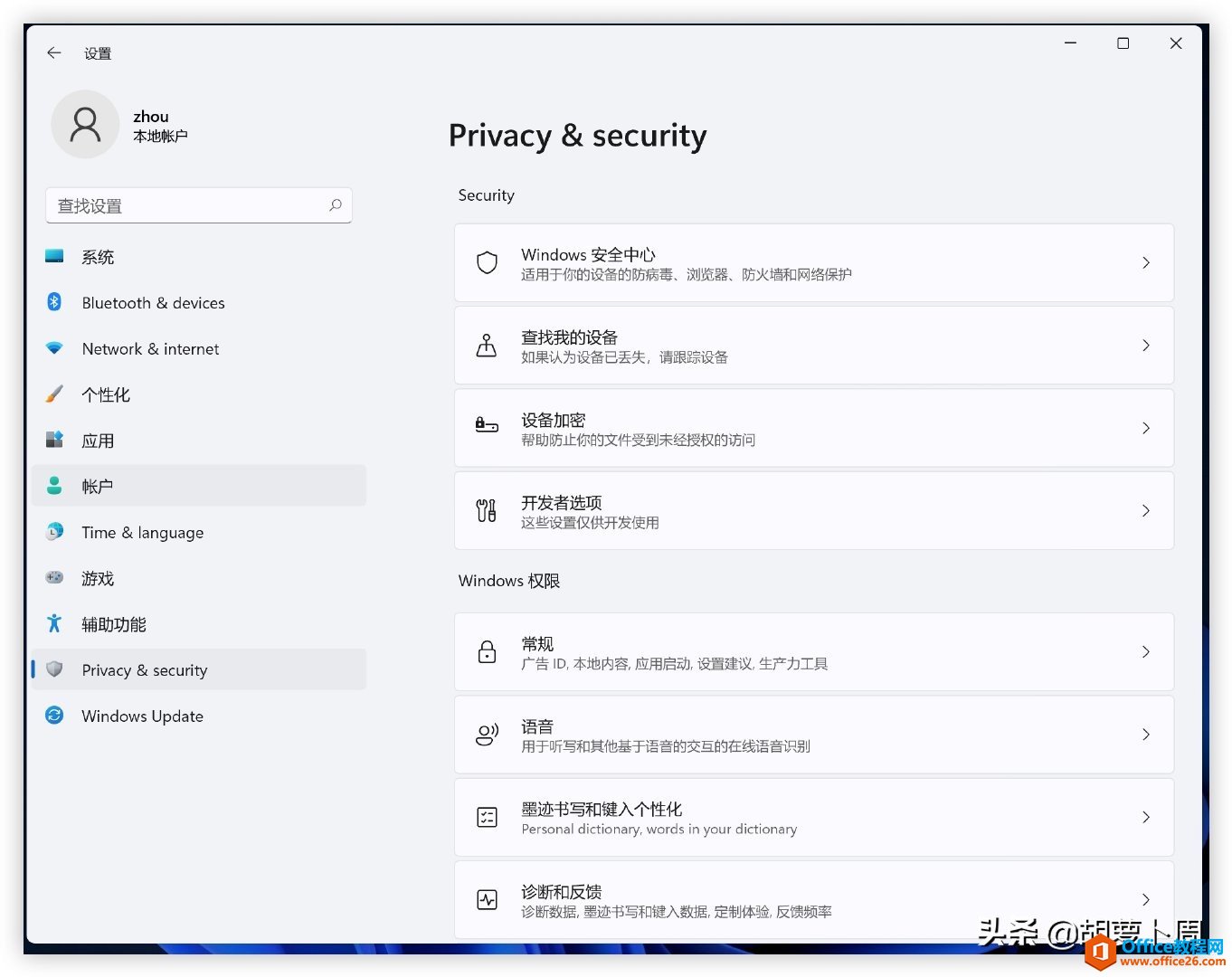Switch to the 个性化 settings section

pyautogui.click(x=106, y=395)
